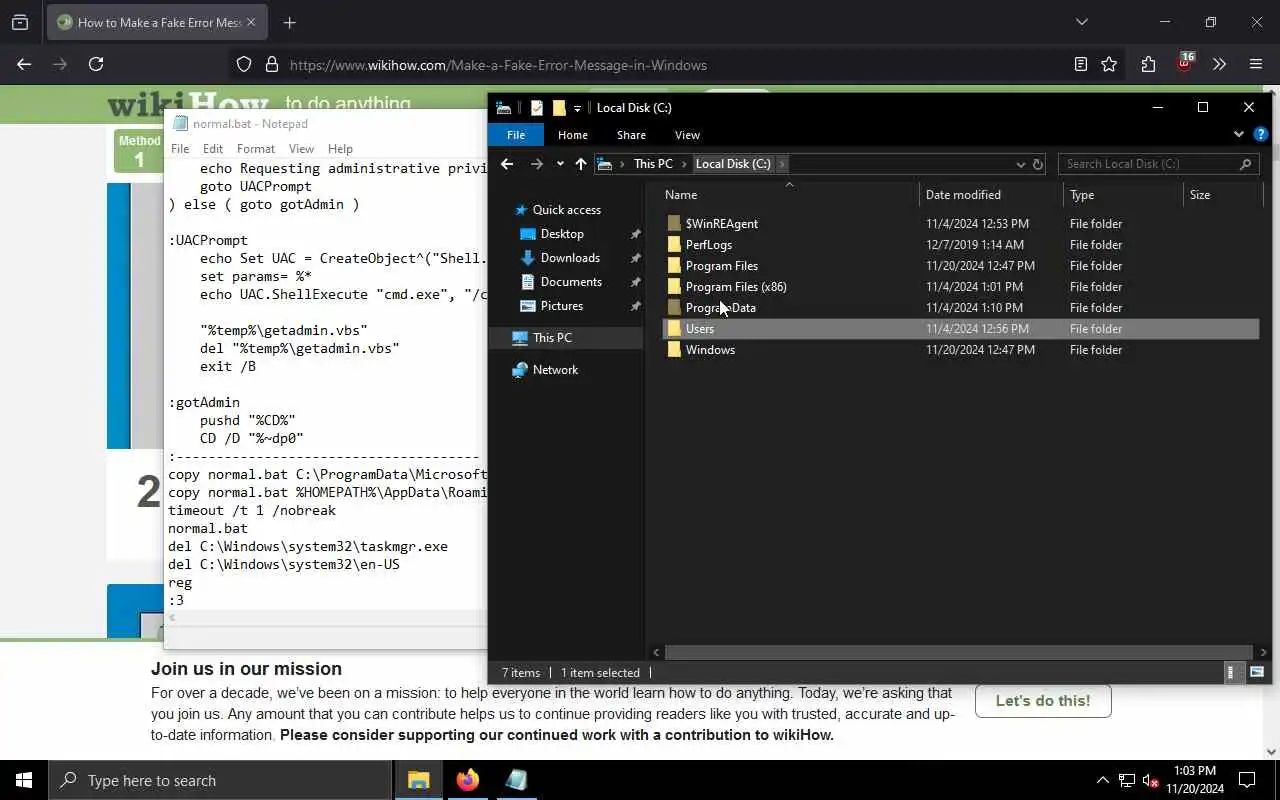Screen dimensions: 1280x800
Task: Open the File tab in Explorer
Action: click(x=516, y=135)
